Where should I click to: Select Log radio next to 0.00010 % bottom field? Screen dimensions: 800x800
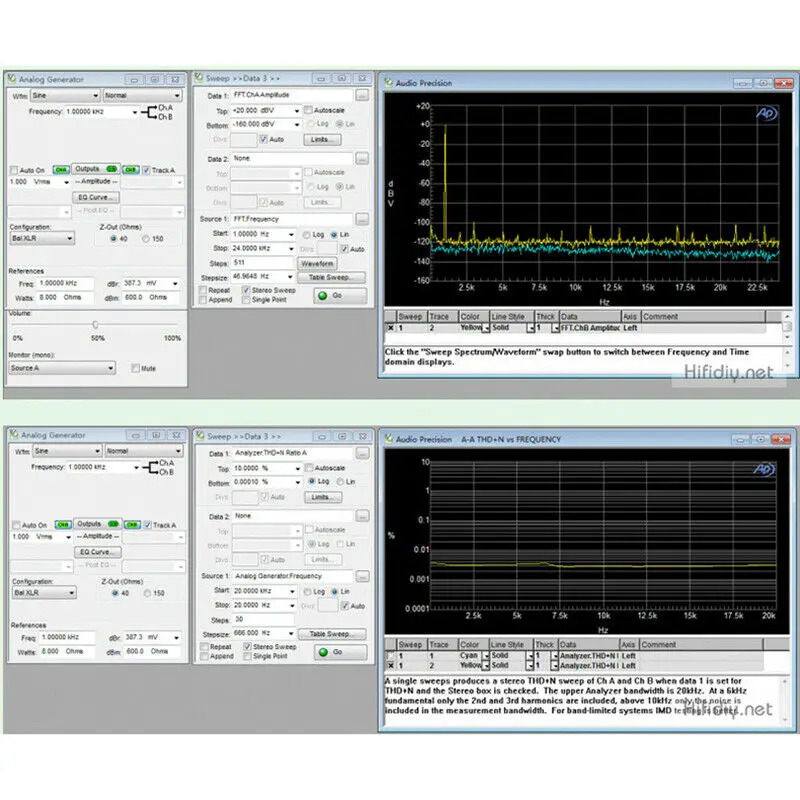coord(311,481)
